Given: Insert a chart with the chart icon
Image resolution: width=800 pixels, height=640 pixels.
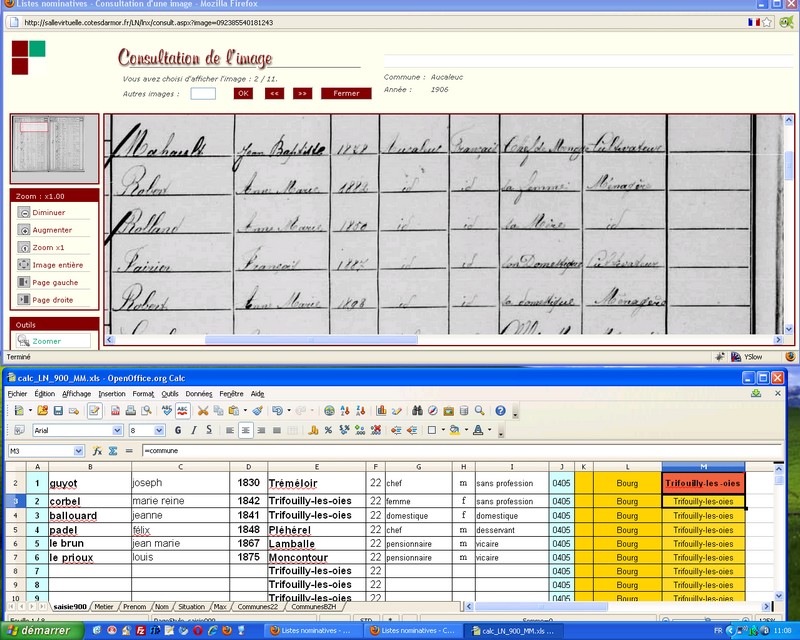Looking at the screenshot, I should pos(381,411).
